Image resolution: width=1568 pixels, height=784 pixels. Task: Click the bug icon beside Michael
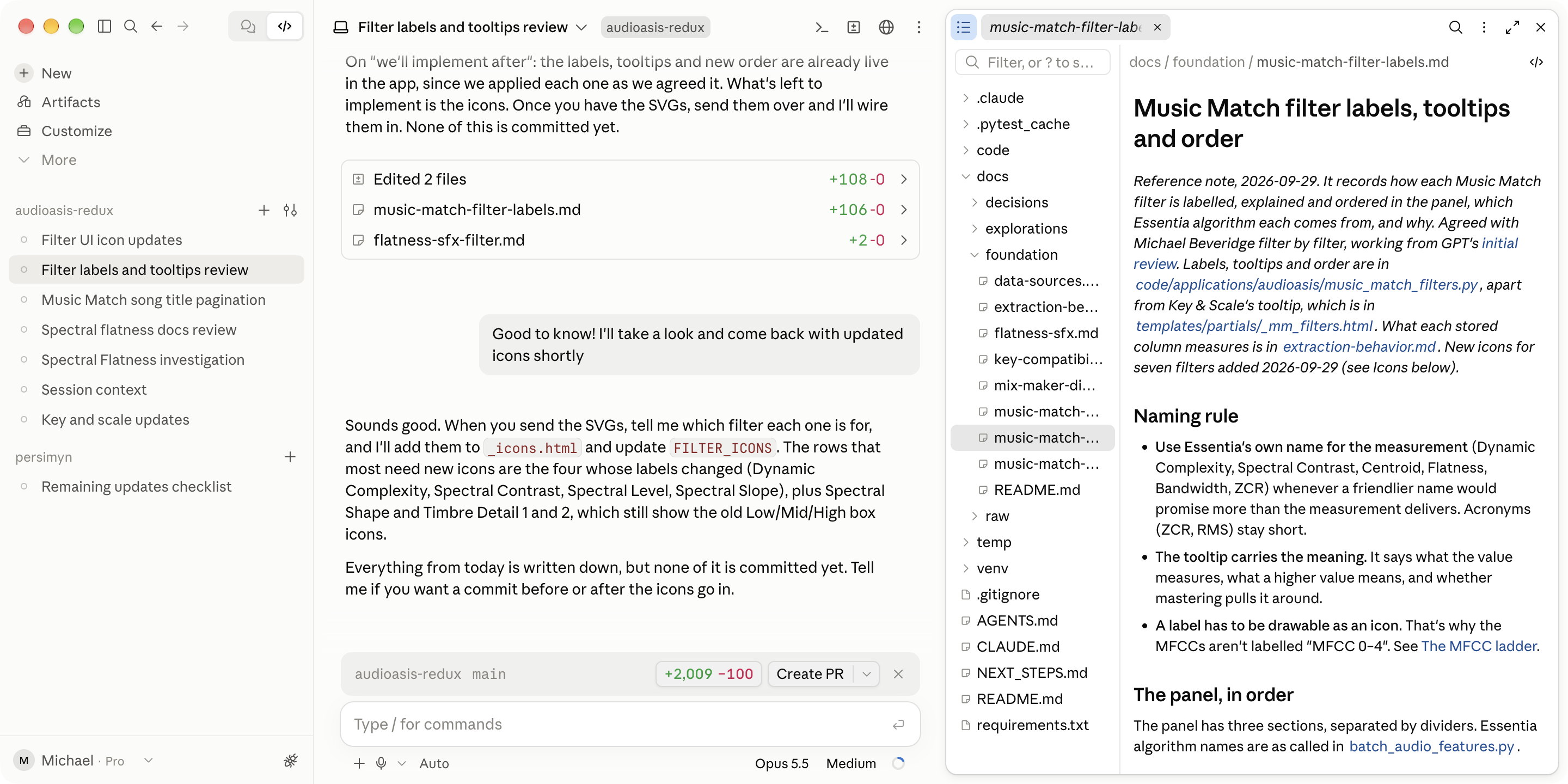click(x=290, y=760)
